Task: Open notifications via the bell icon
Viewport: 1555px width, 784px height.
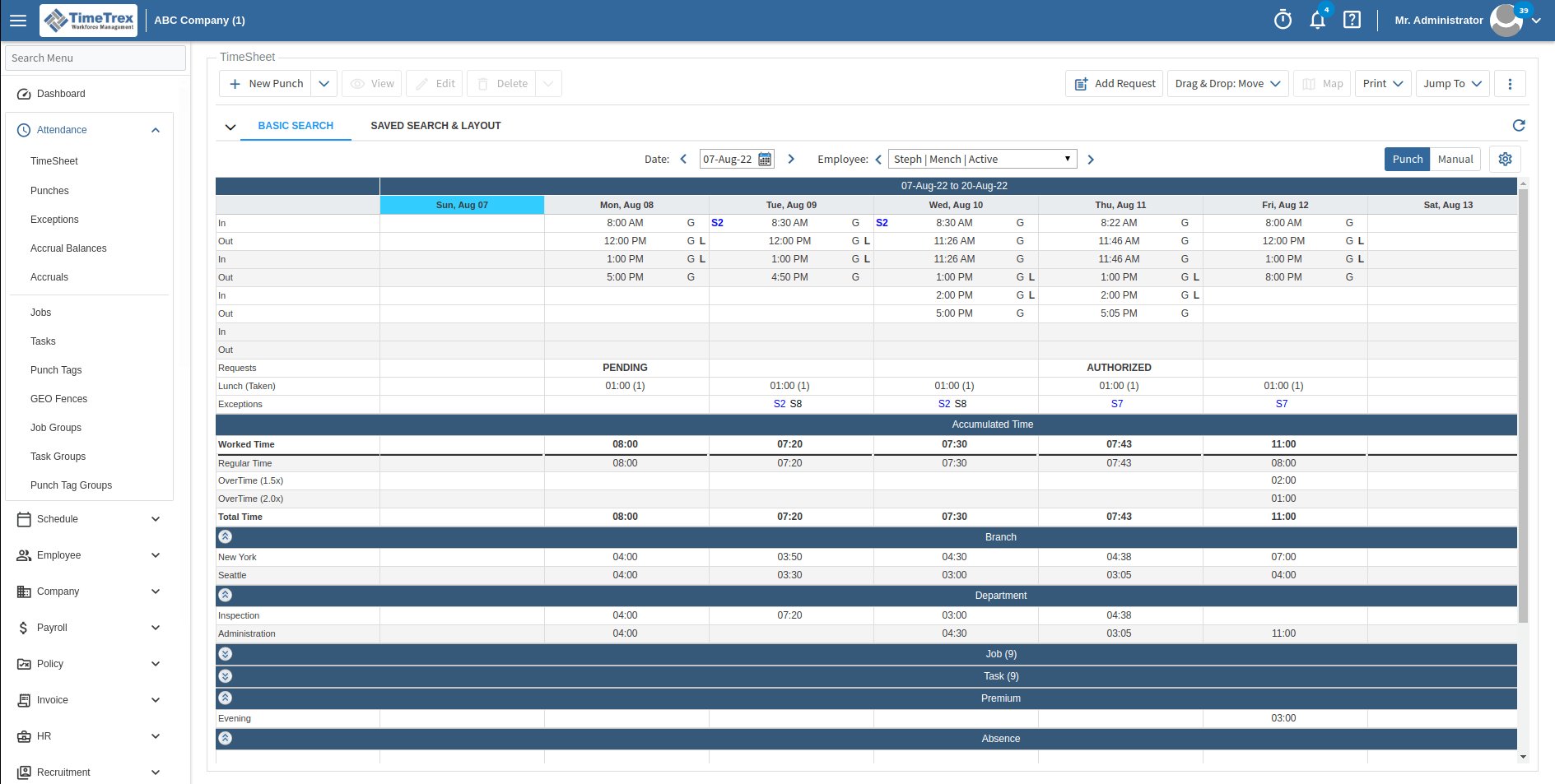Action: tap(1317, 20)
